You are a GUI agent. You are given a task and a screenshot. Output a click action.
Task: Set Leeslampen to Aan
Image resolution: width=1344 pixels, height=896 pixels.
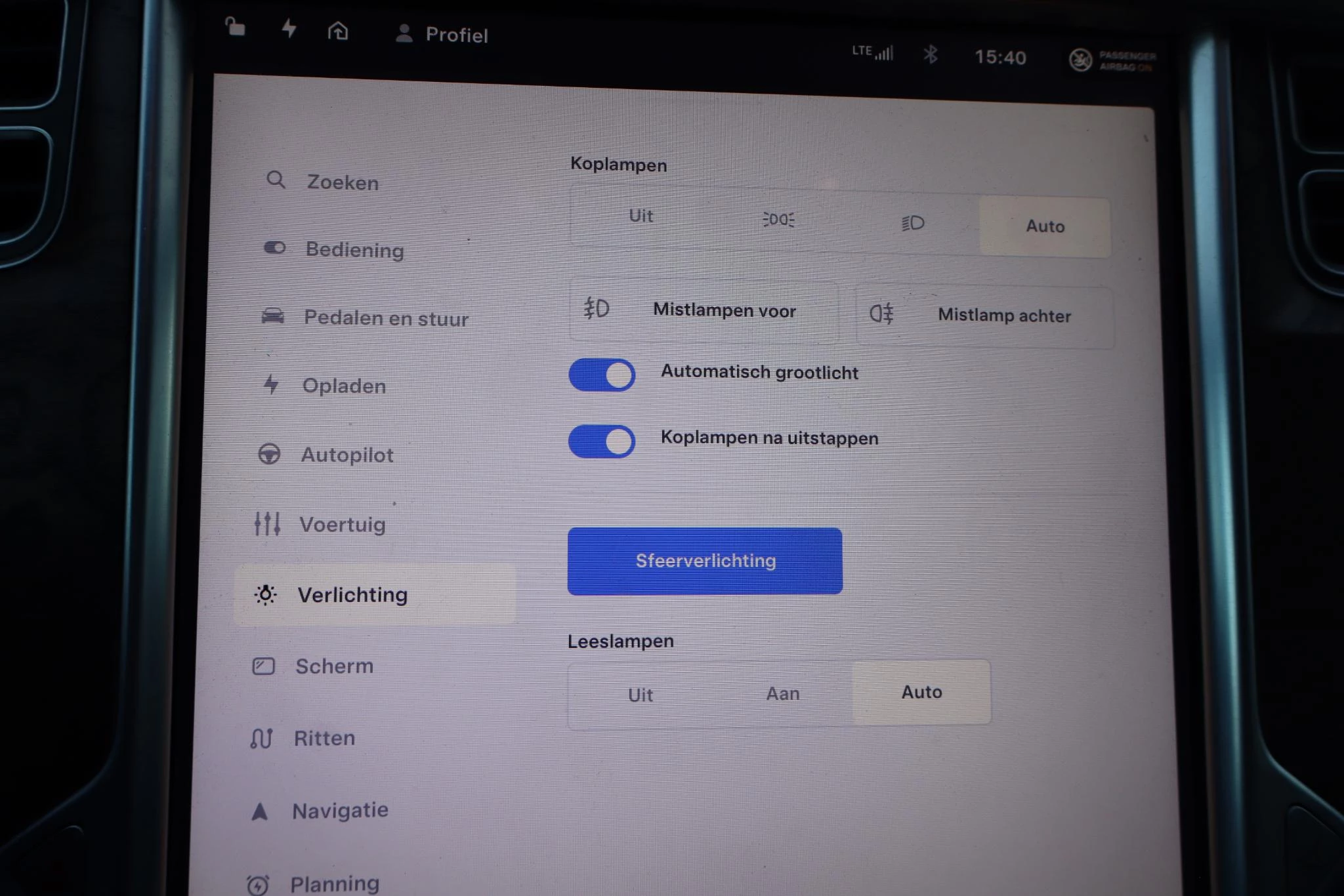(x=782, y=693)
